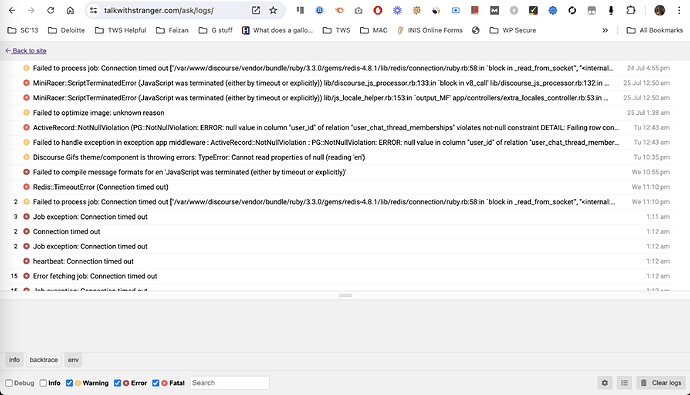Viewport: 690px width, 395px height.
Task: Switch to the env tab
Action: coord(73,360)
